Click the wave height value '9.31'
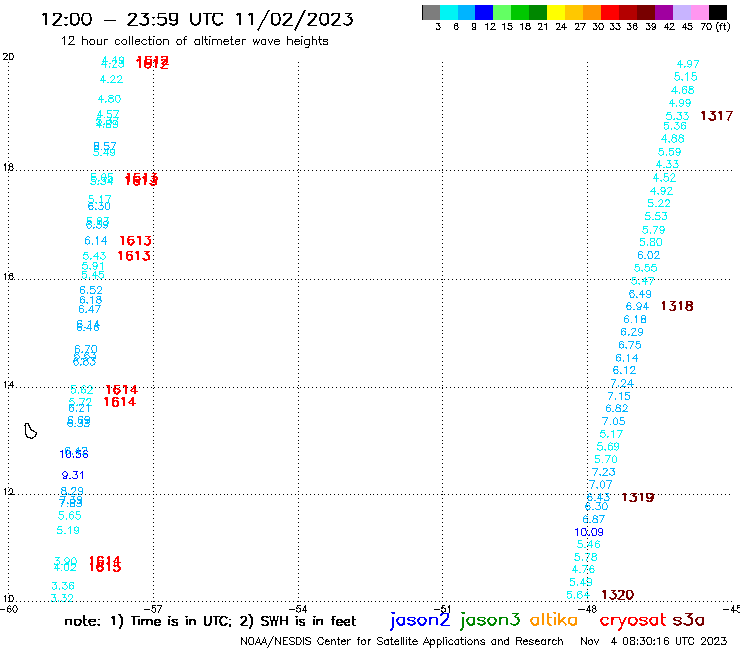Image resolution: width=740 pixels, height=650 pixels. tap(73, 475)
